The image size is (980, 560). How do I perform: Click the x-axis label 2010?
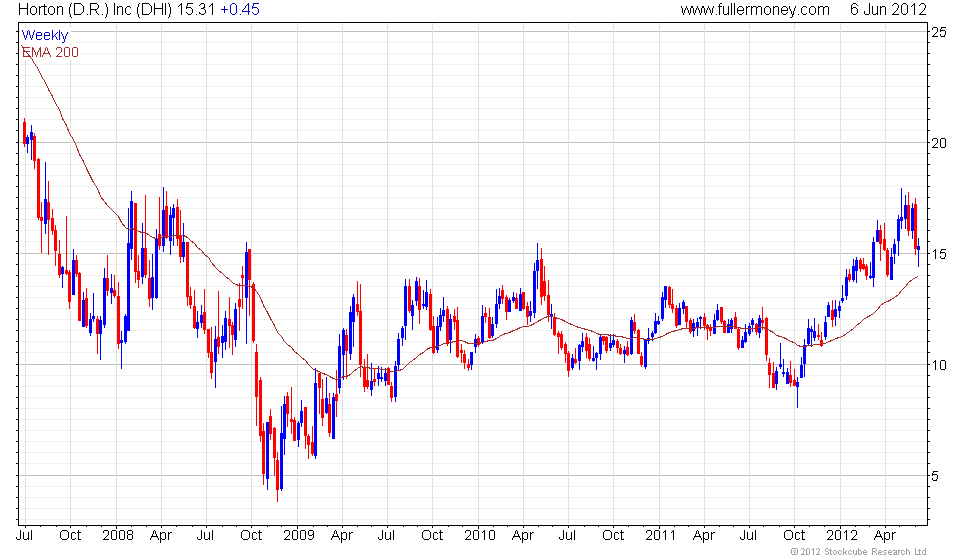pos(479,536)
